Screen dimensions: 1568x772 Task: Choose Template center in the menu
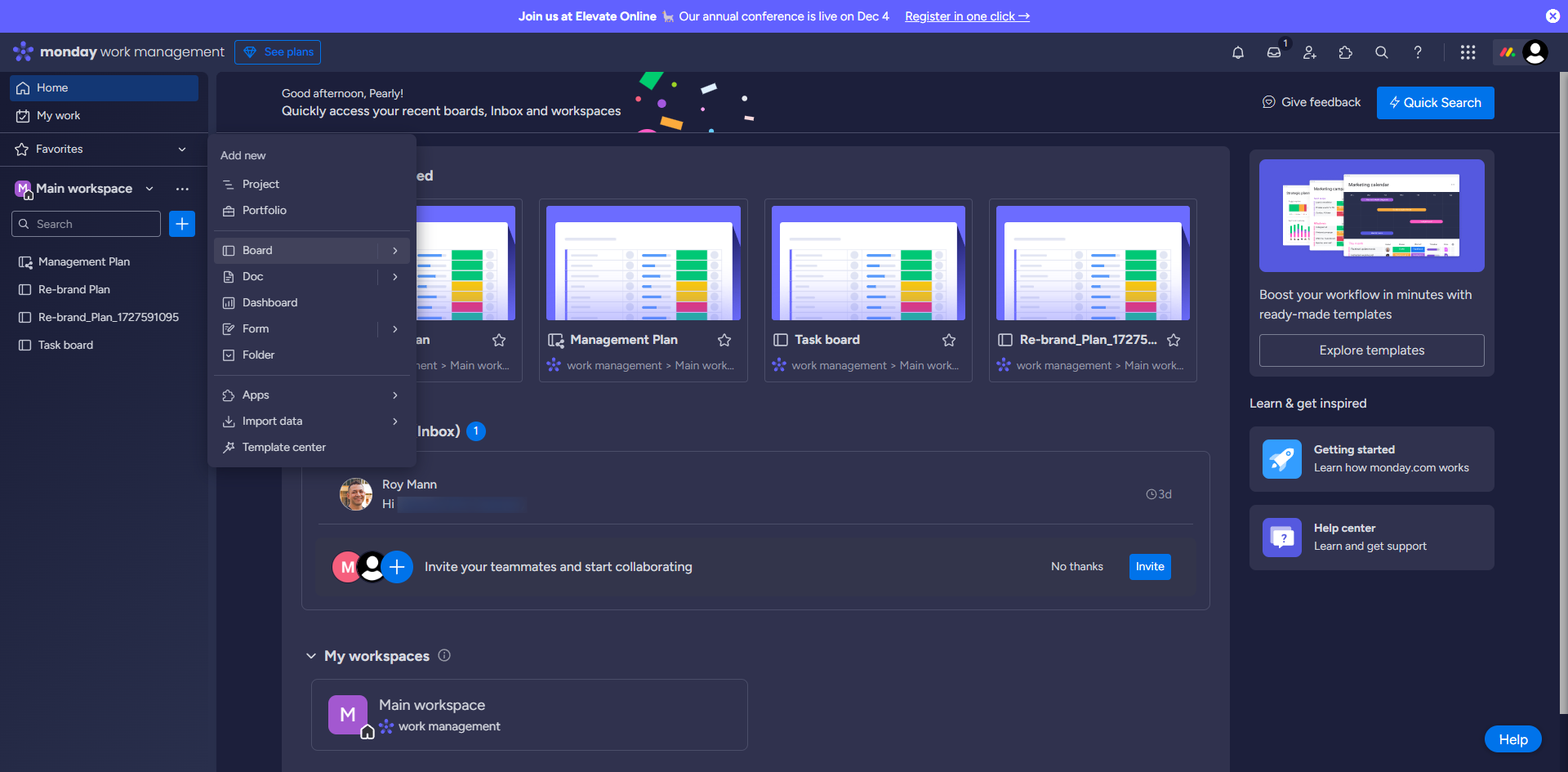(283, 447)
